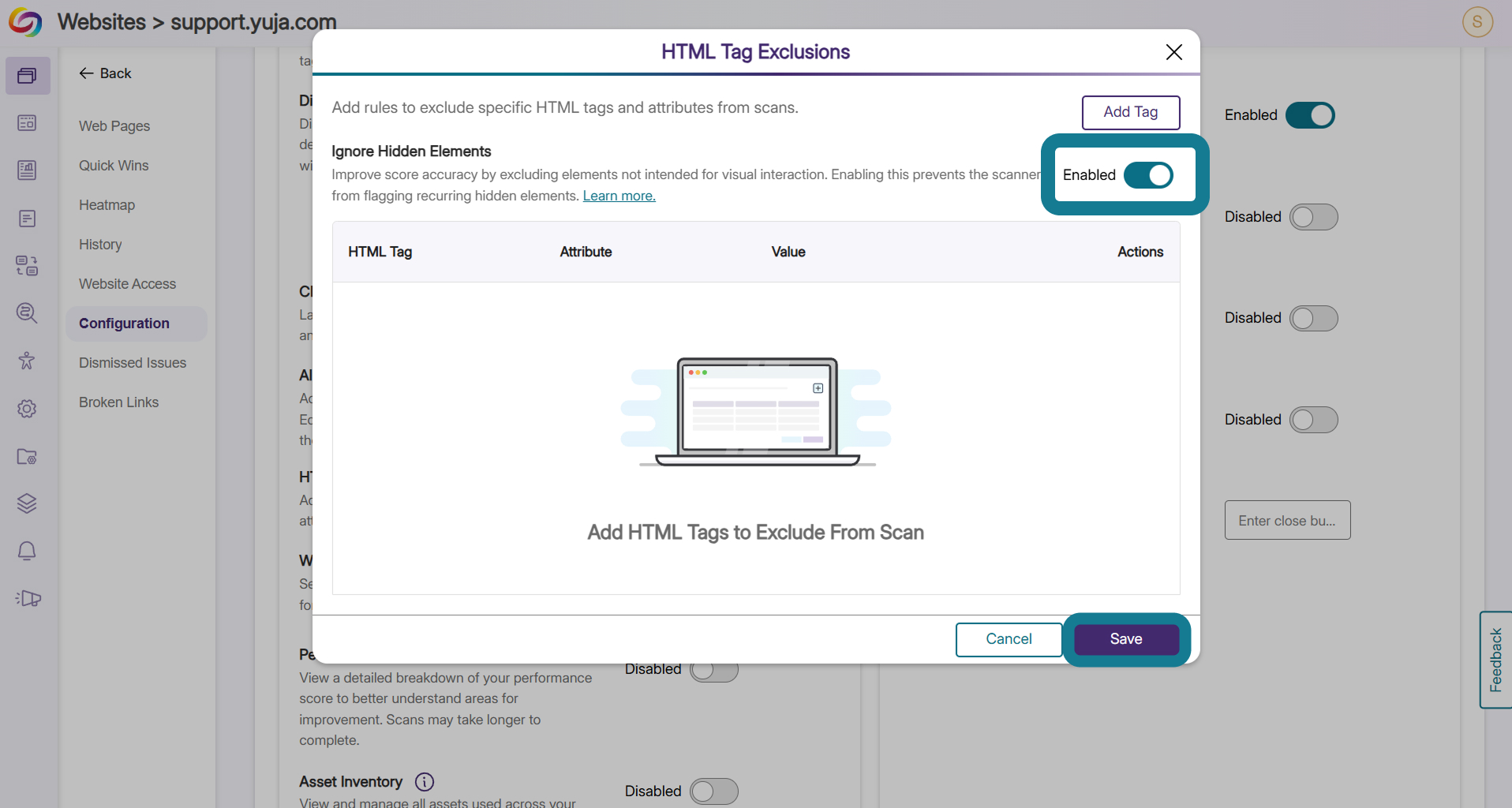Screen dimensions: 1512x808
Task: Toggle the top Enabled switch behind dialog
Action: 1310,115
